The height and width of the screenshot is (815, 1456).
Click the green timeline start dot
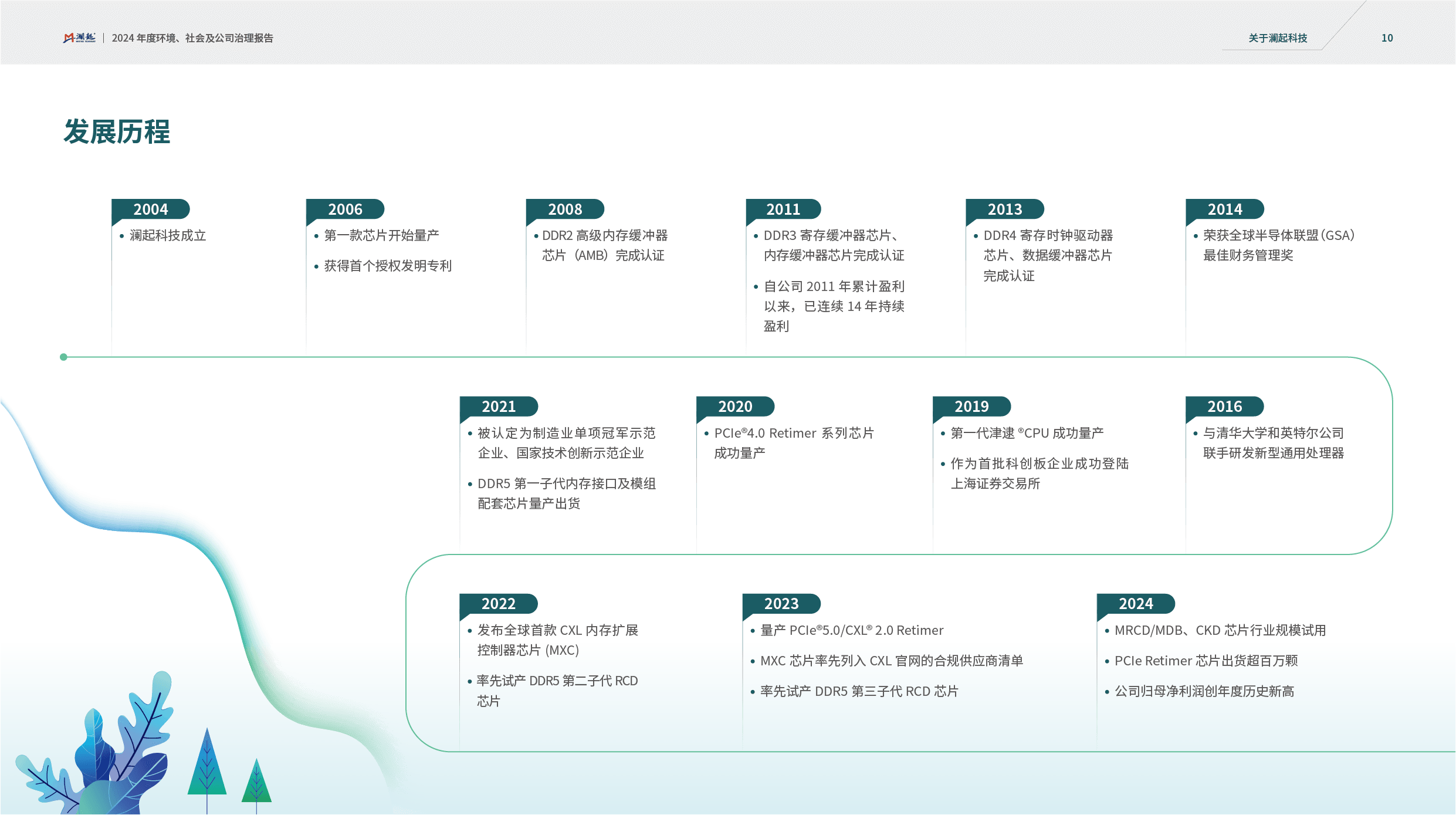(63, 357)
